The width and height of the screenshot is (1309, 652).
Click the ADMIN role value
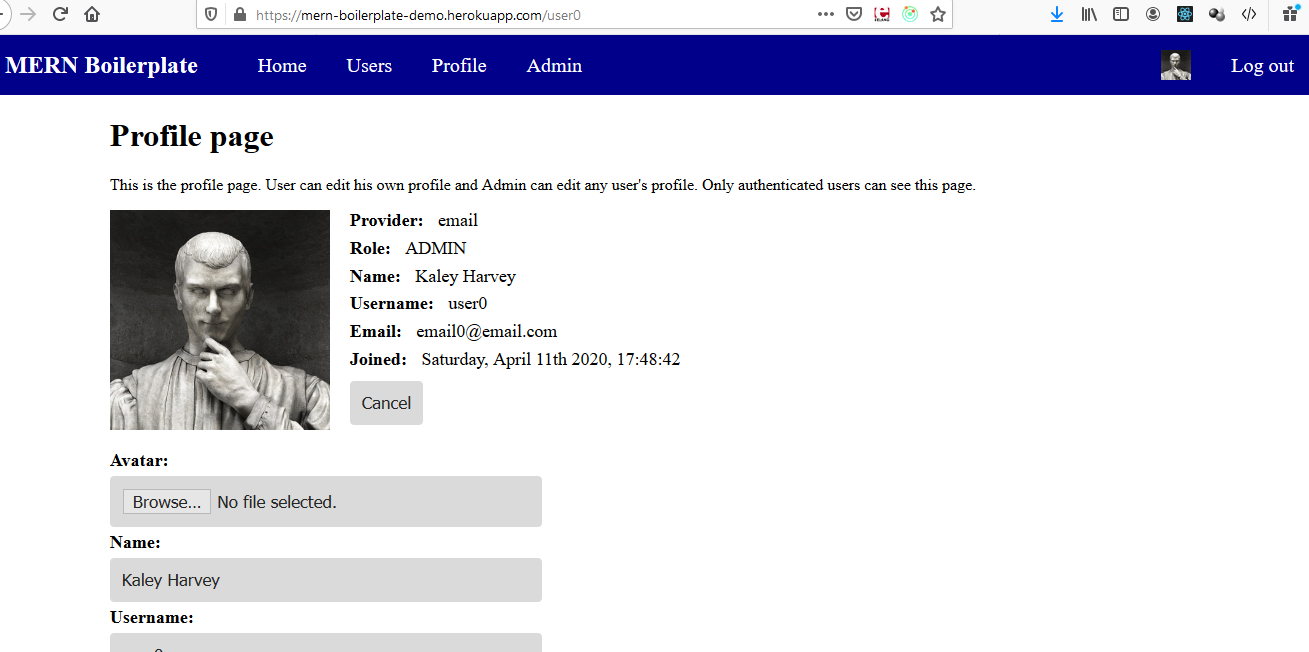(x=436, y=248)
